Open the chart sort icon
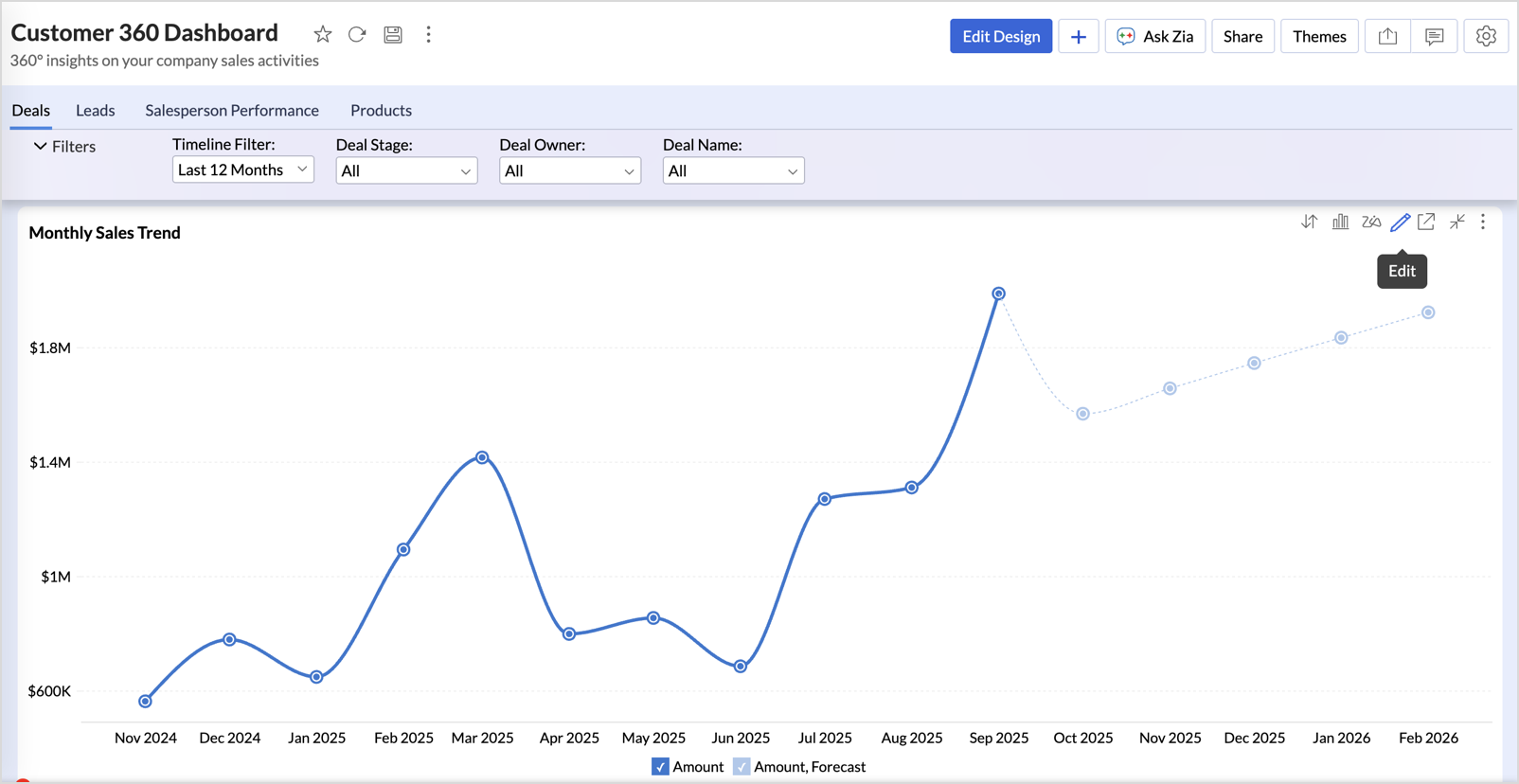This screenshot has height=784, width=1519. click(1309, 222)
